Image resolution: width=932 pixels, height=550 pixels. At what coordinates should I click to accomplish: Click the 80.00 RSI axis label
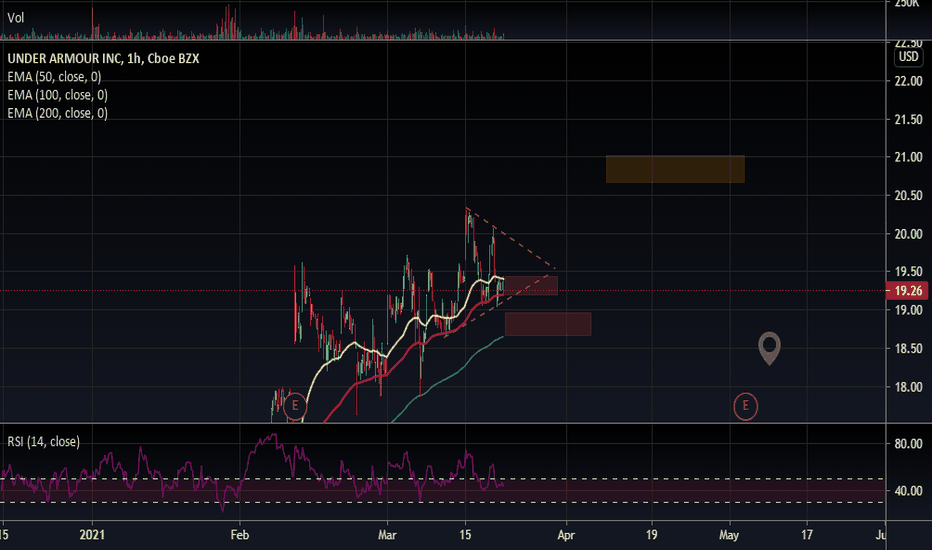[x=909, y=444]
